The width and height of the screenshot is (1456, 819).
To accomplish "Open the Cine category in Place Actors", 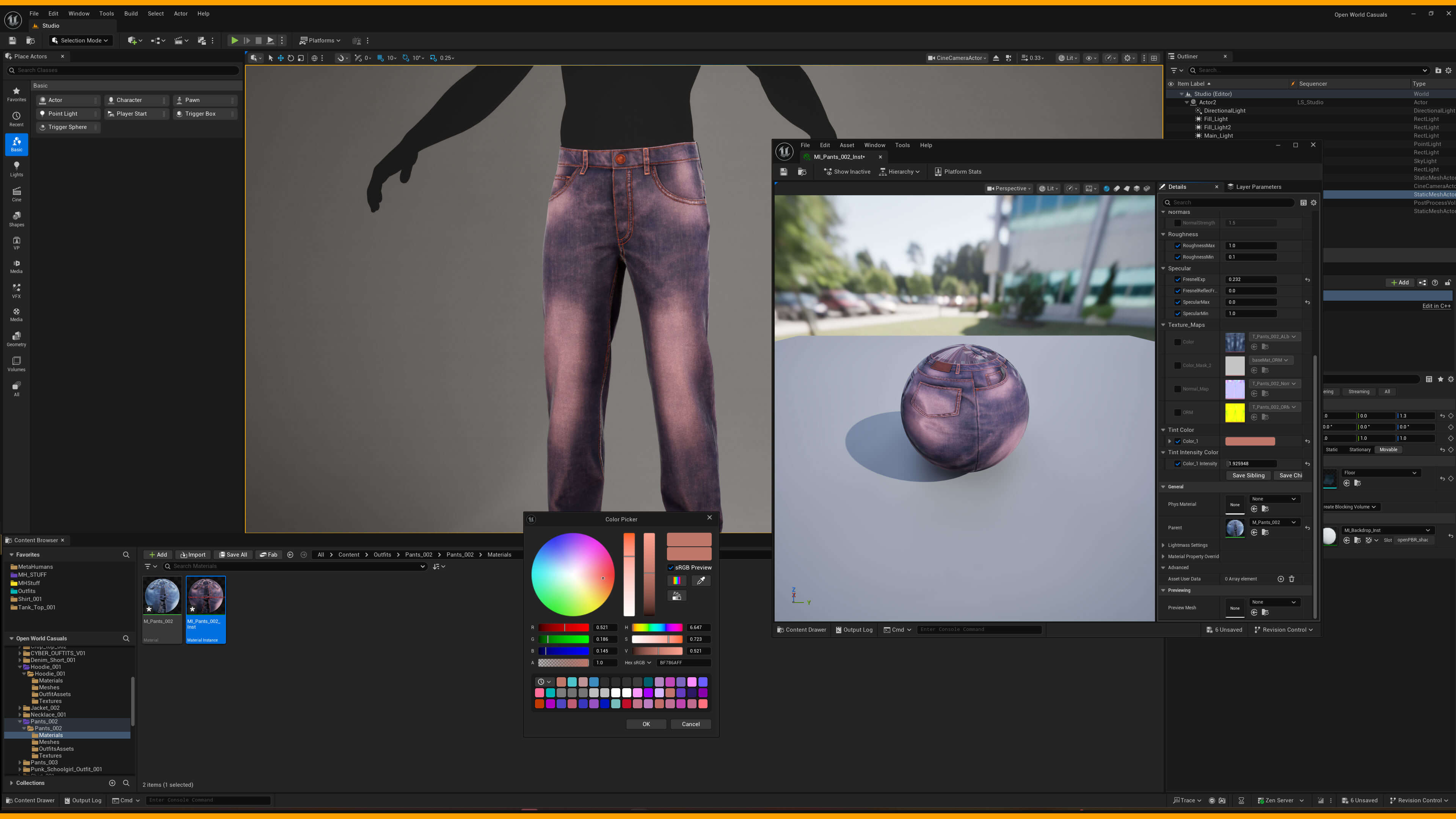I will 16,194.
